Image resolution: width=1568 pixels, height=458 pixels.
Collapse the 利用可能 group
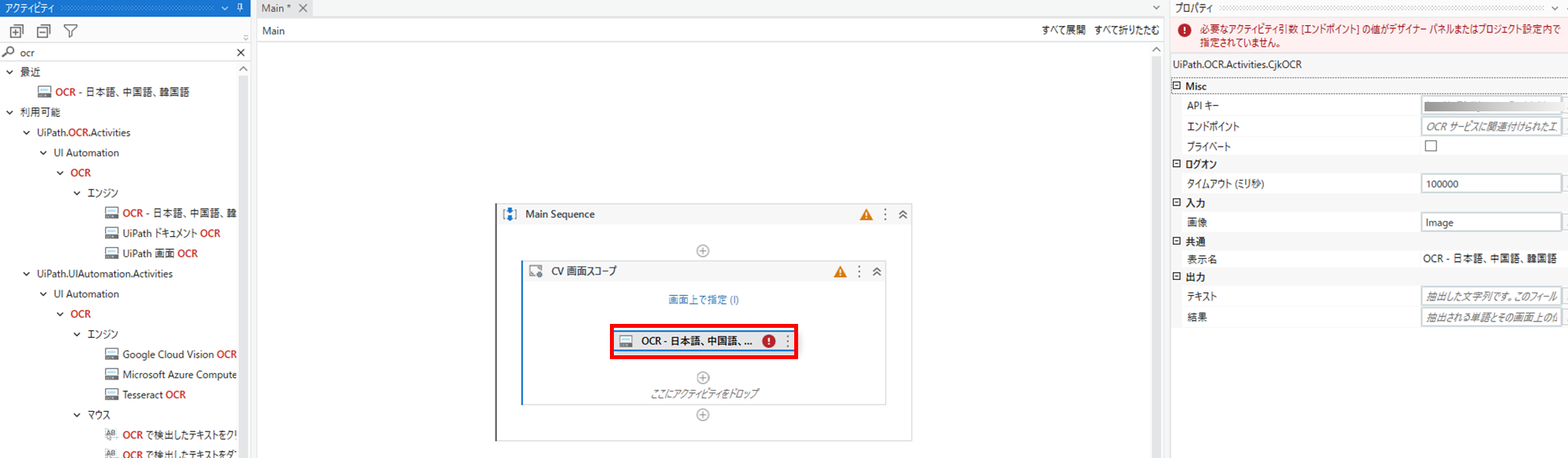tap(9, 112)
